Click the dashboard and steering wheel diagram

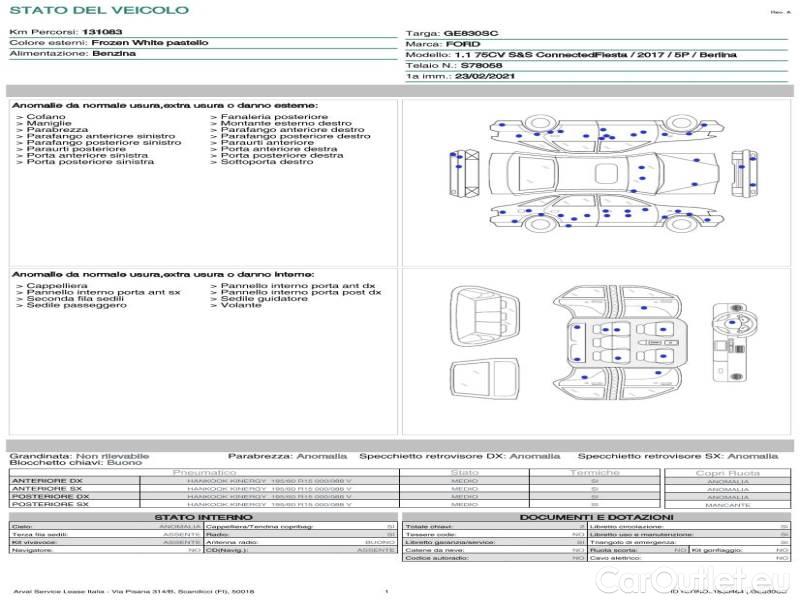[x=734, y=342]
